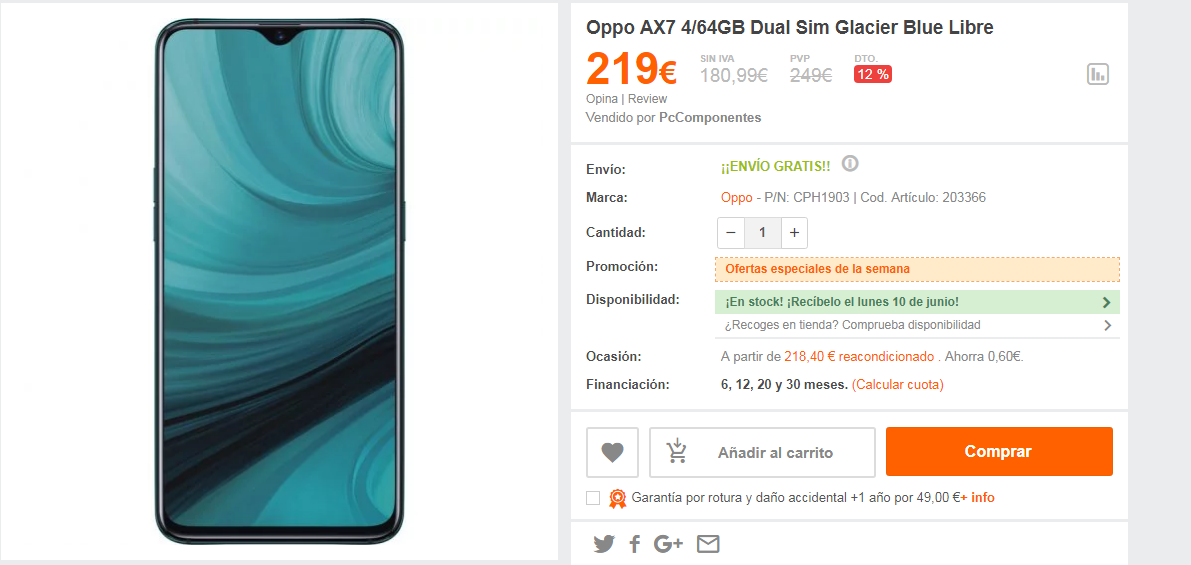The width and height of the screenshot is (1191, 565).
Task: Click the price comparison chart icon
Action: [x=1098, y=74]
